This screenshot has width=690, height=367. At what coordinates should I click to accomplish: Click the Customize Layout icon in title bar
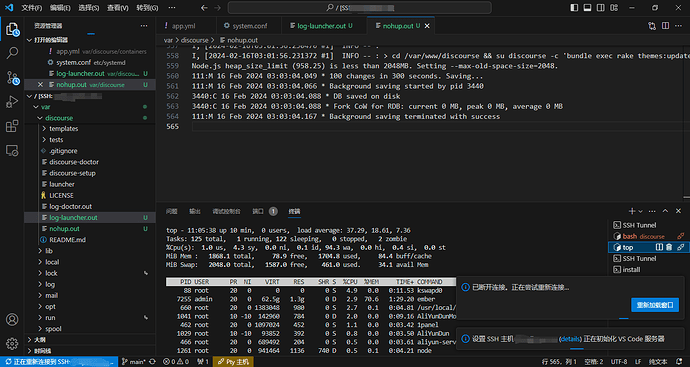click(613, 7)
